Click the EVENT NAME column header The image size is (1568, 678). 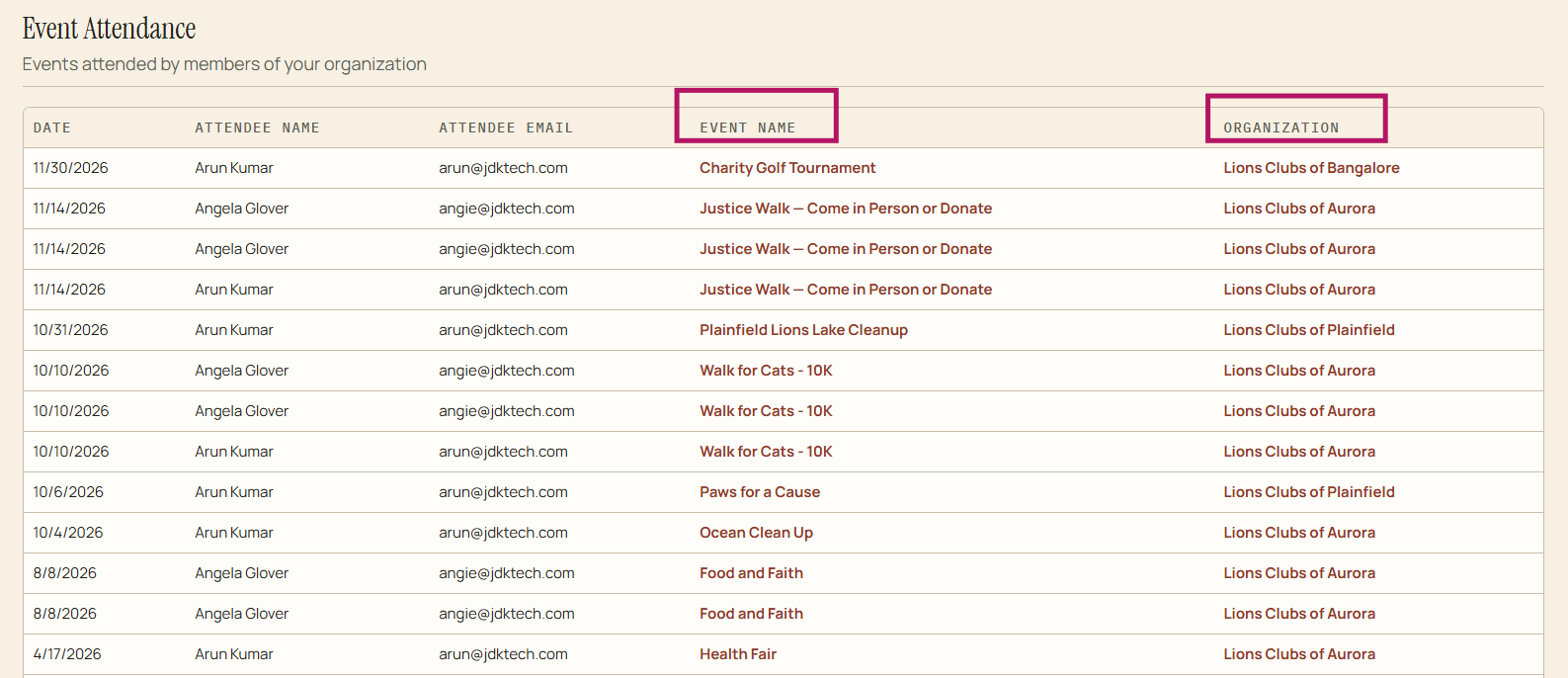748,127
